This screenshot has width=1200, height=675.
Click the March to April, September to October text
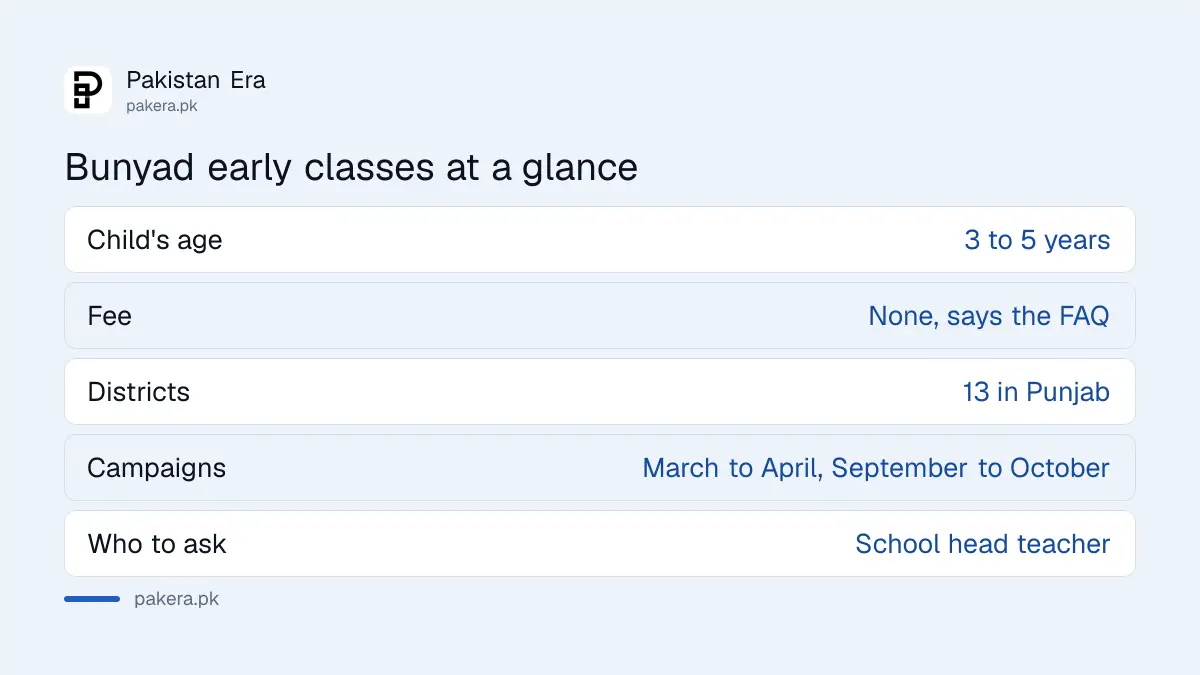click(876, 469)
